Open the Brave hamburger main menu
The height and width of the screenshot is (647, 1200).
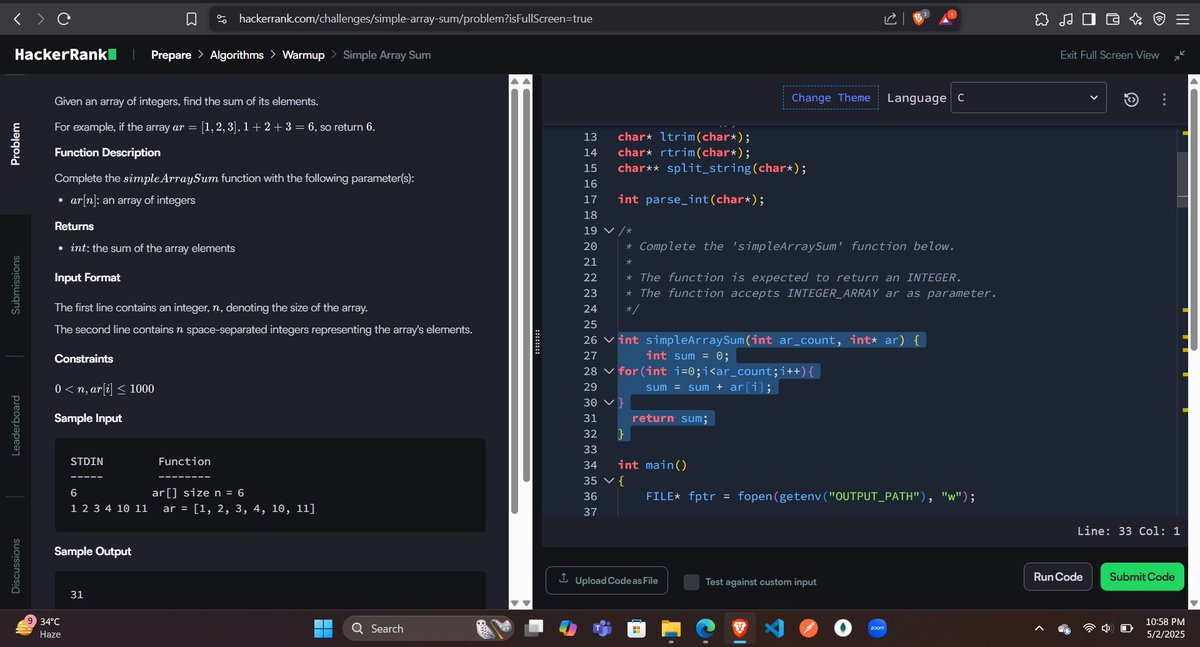pyautogui.click(x=1181, y=19)
